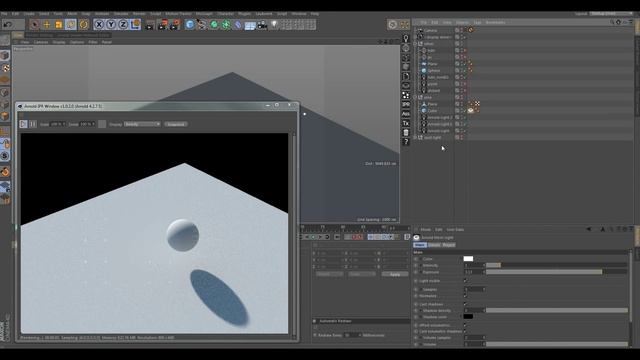Open the viewport Cameras menu
The image size is (640, 360).
point(41,42)
